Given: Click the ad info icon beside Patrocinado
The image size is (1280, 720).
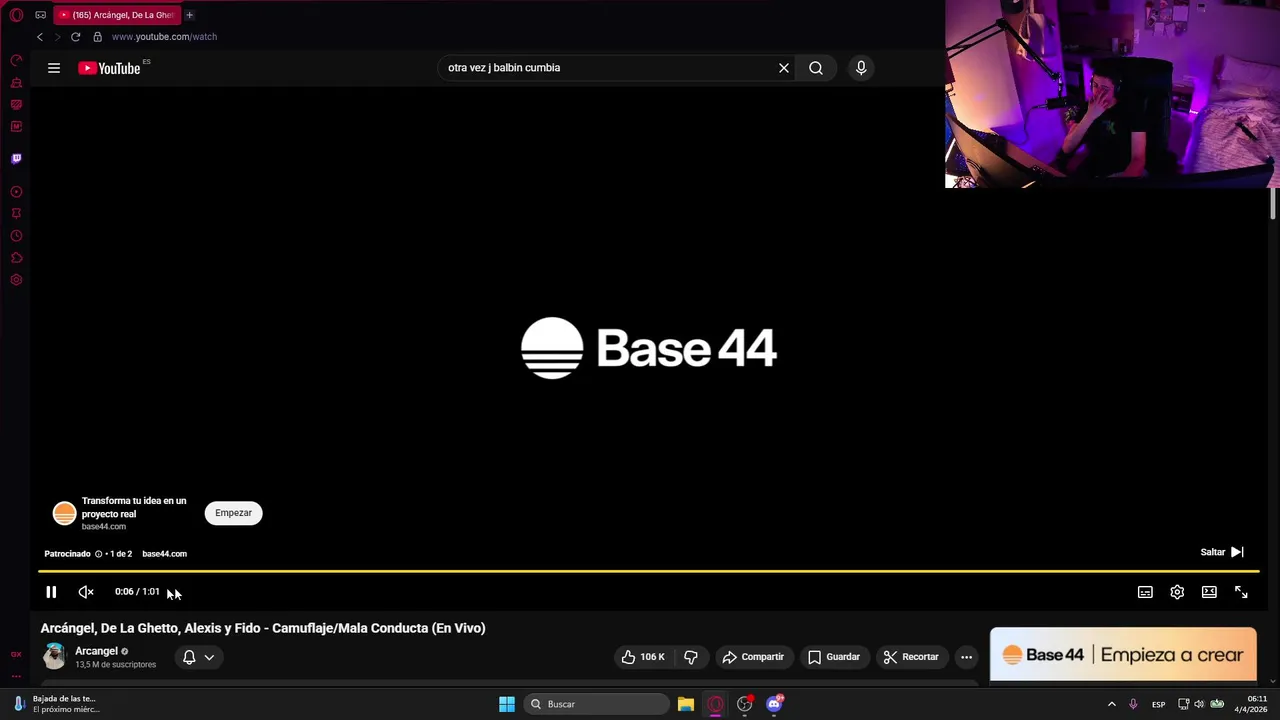Looking at the screenshot, I should tap(98, 554).
